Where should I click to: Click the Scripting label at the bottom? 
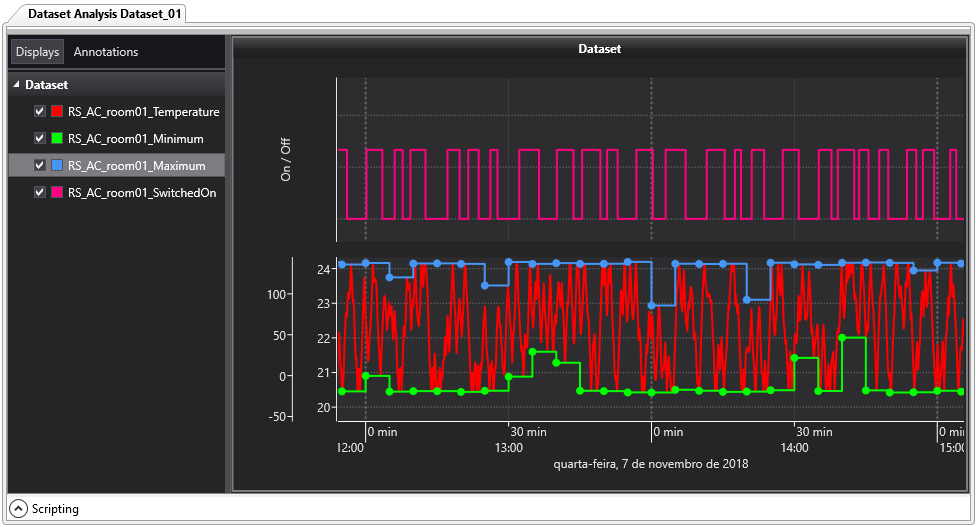(x=55, y=509)
